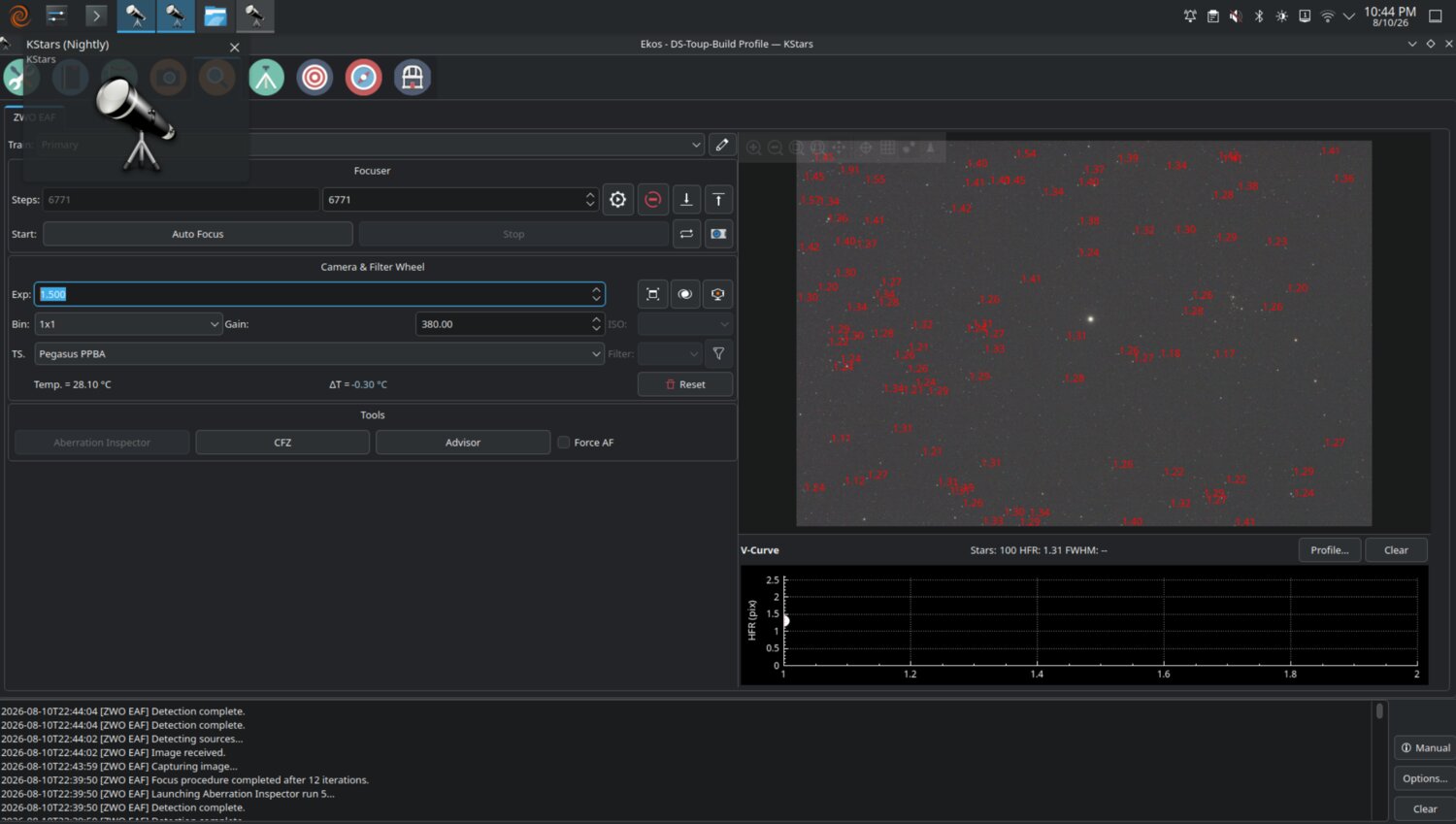Expand the hidden system tray icons arrow
The width and height of the screenshot is (1456, 824).
[x=1349, y=16]
